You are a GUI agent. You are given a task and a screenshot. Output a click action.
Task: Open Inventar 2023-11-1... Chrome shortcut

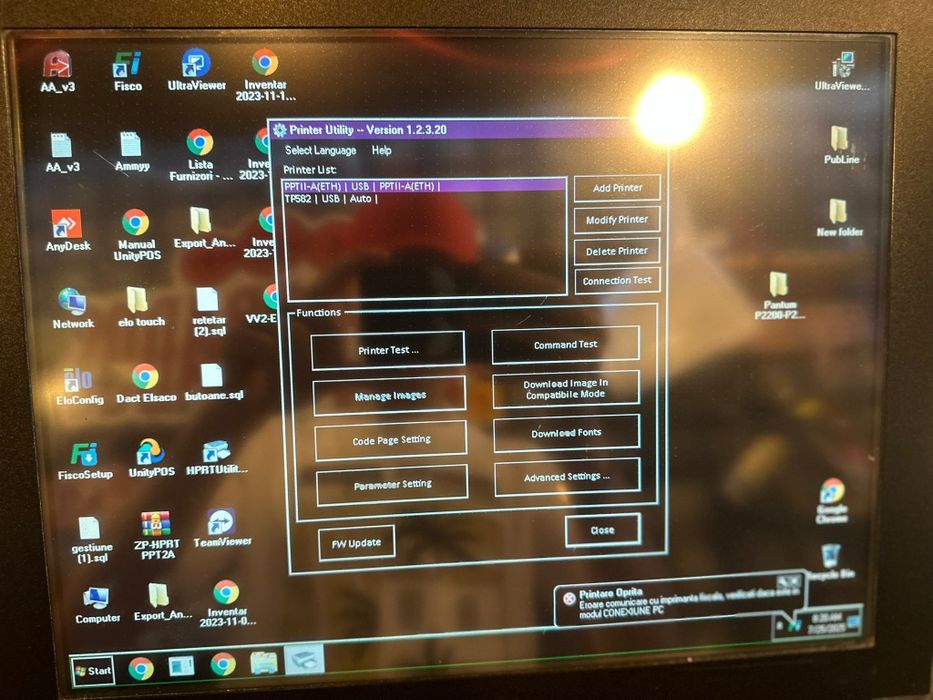click(x=265, y=74)
